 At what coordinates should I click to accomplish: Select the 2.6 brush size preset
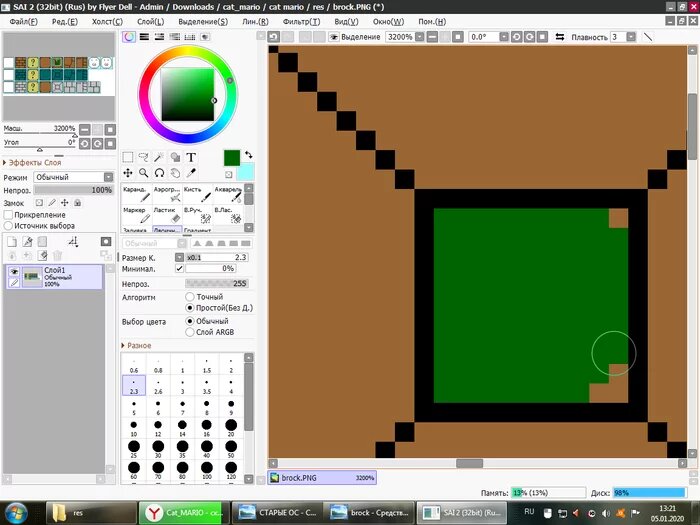coord(158,386)
